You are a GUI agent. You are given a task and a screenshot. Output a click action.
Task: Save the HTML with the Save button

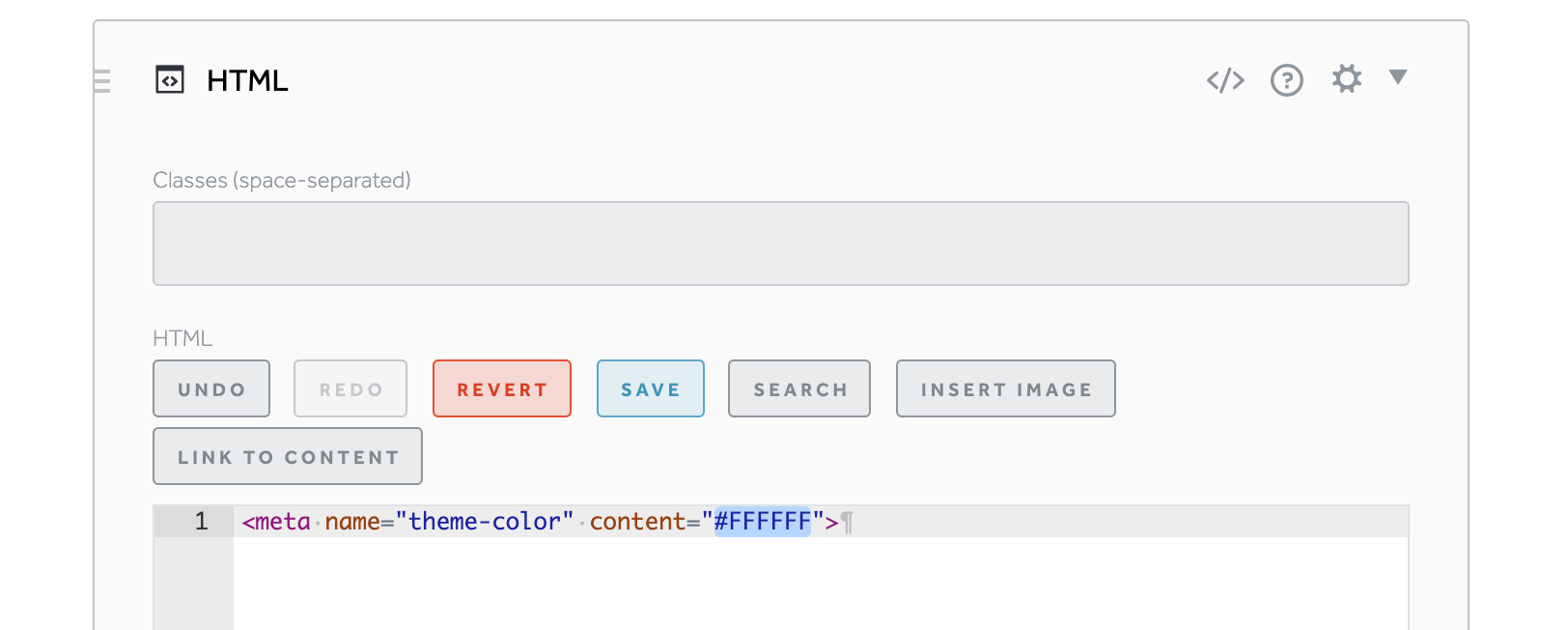[651, 388]
